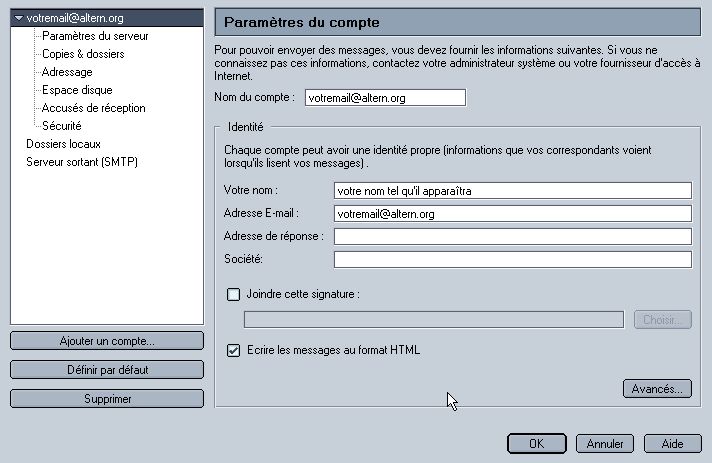Collapse the votremail@altern.org account tree
Viewport: 712px width, 463px height.
[18, 18]
